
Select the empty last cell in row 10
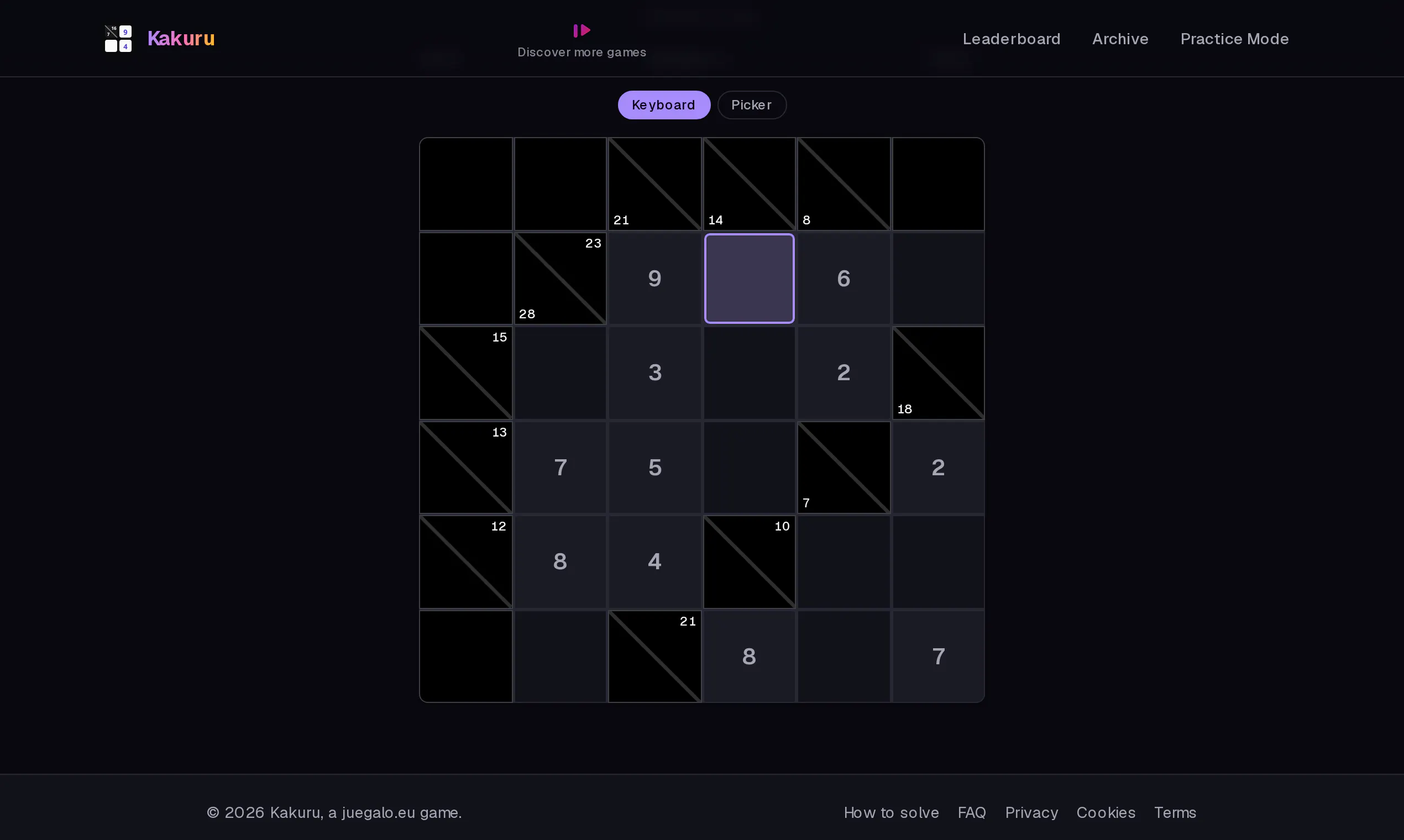(x=939, y=562)
